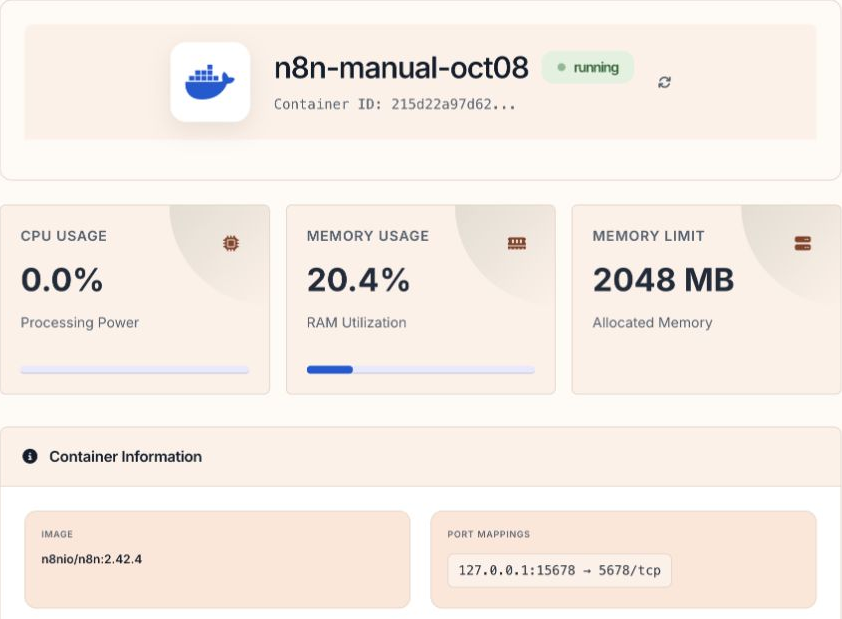Select the image name n8nio/n8n:2.42.4
The width and height of the screenshot is (842, 619).
tap(92, 559)
